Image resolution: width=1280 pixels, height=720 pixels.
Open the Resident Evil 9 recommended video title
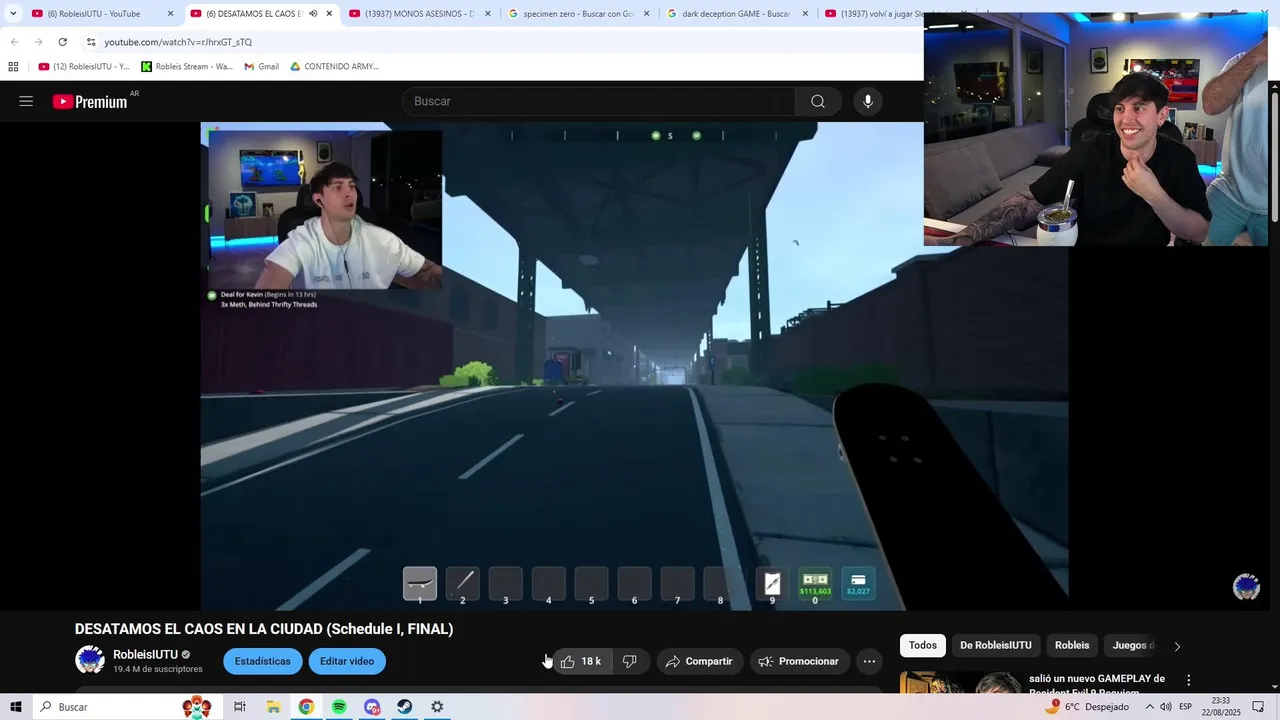point(1097,685)
